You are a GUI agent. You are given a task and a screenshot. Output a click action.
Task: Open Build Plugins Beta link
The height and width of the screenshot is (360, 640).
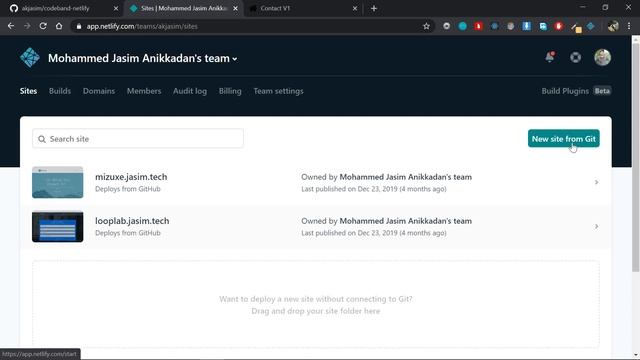[x=576, y=91]
